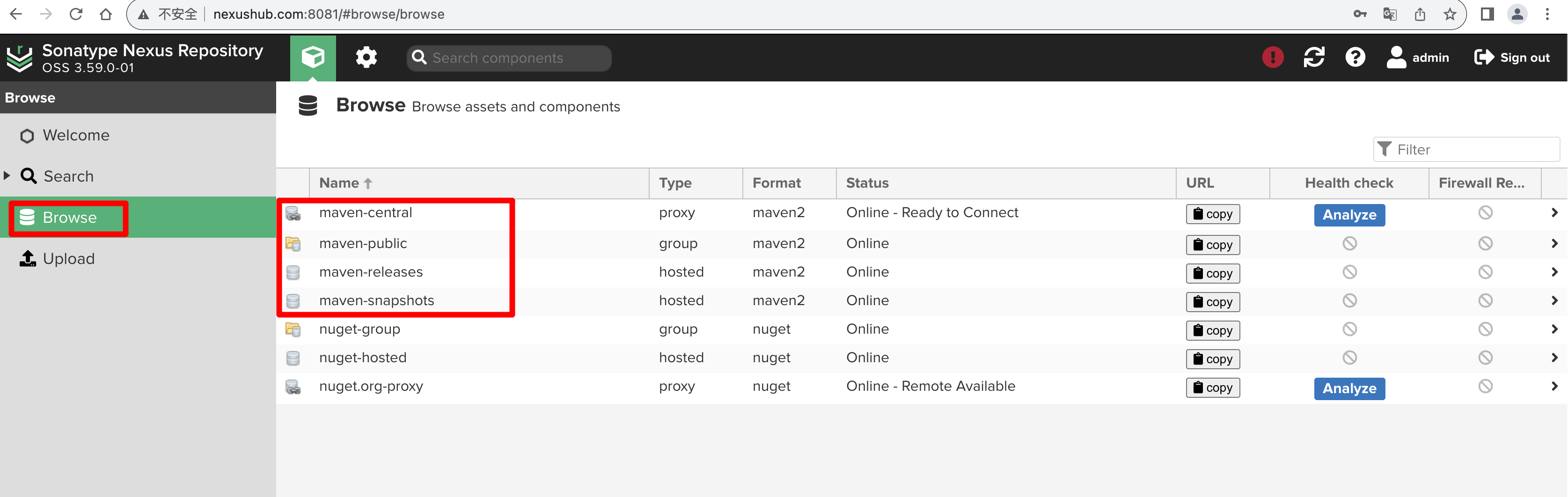The width and height of the screenshot is (1568, 497).
Task: Copy the URL of maven-releases
Action: [1213, 274]
